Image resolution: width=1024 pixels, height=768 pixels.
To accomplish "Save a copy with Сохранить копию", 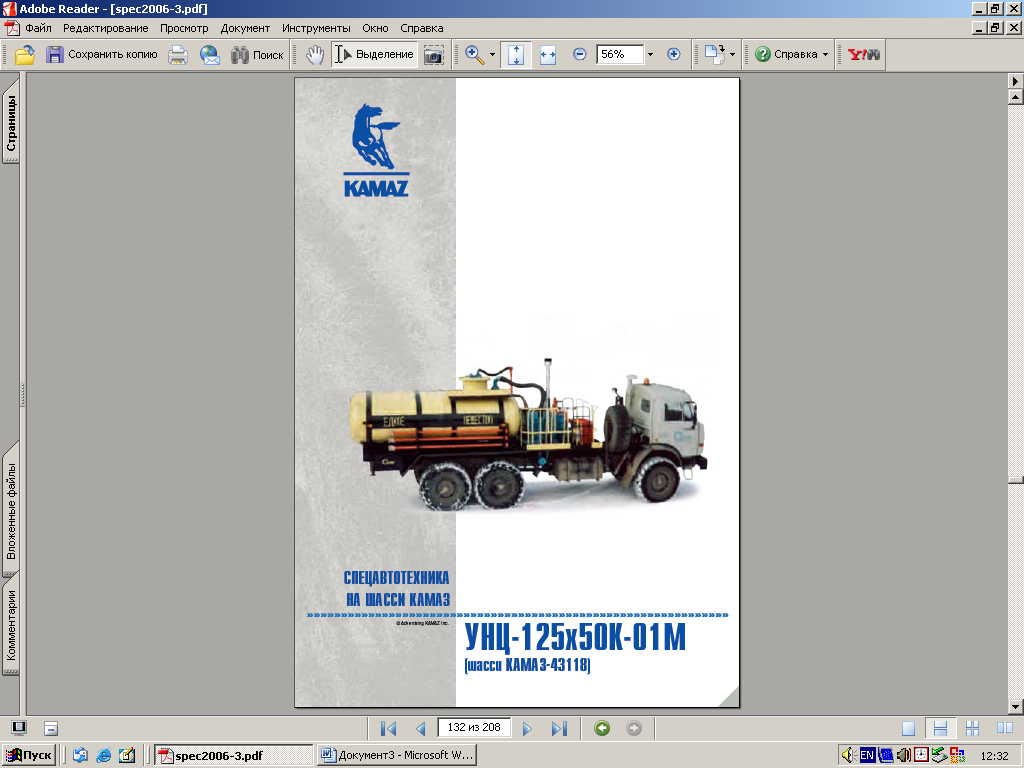I will [x=102, y=55].
